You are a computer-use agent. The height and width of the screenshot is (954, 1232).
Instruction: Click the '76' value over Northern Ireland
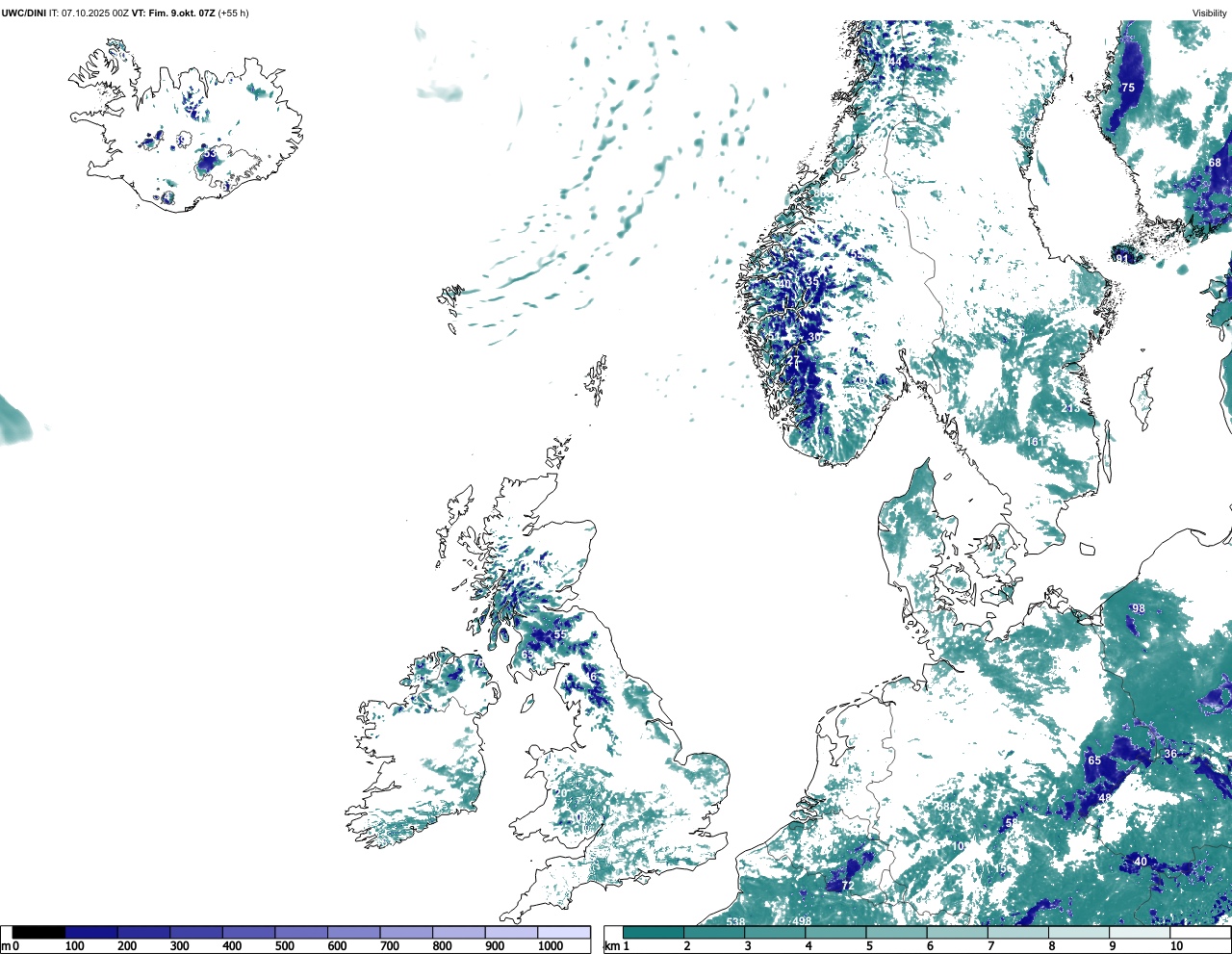point(477,662)
